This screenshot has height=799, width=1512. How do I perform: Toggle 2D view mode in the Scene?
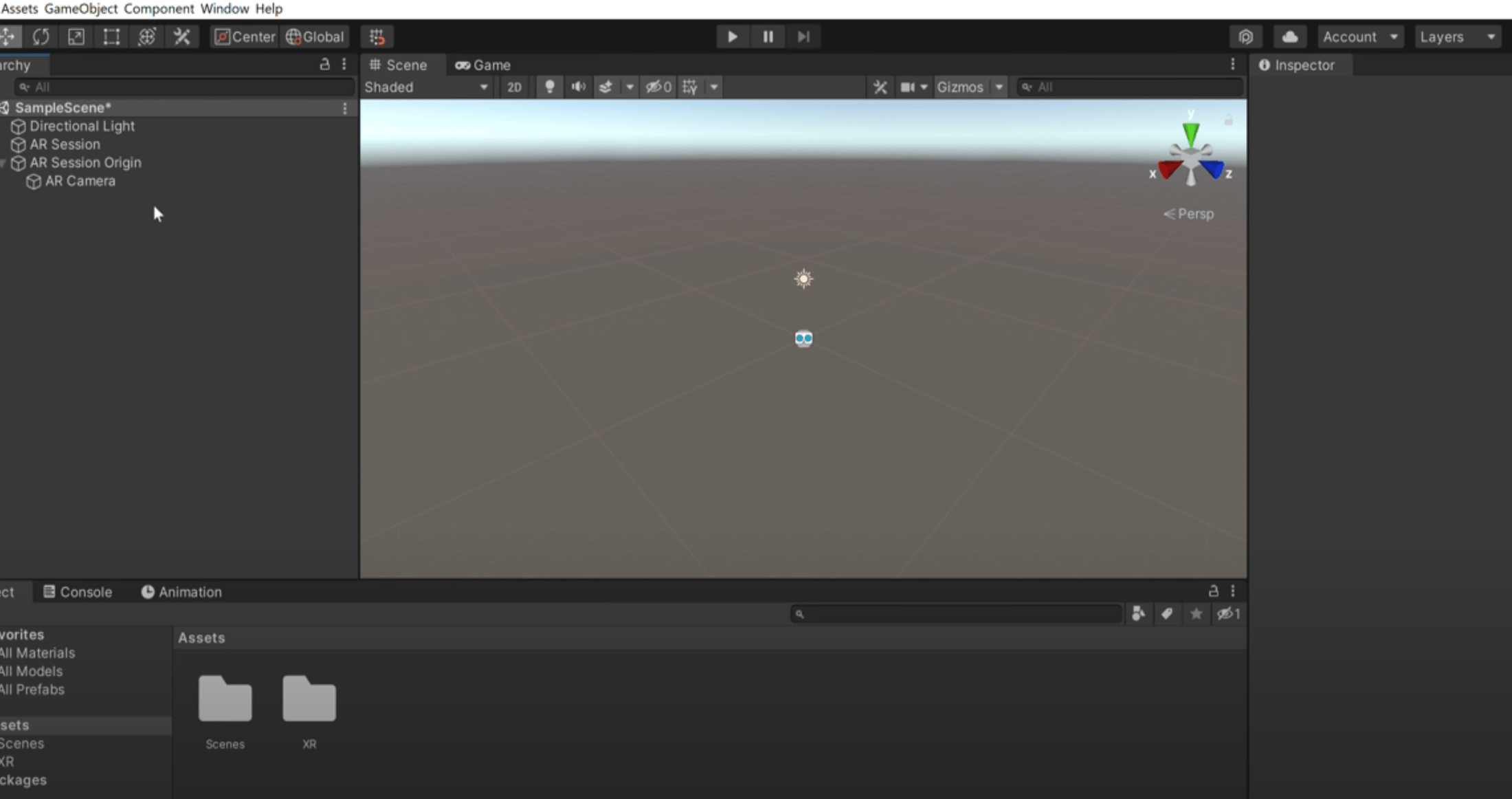point(514,87)
